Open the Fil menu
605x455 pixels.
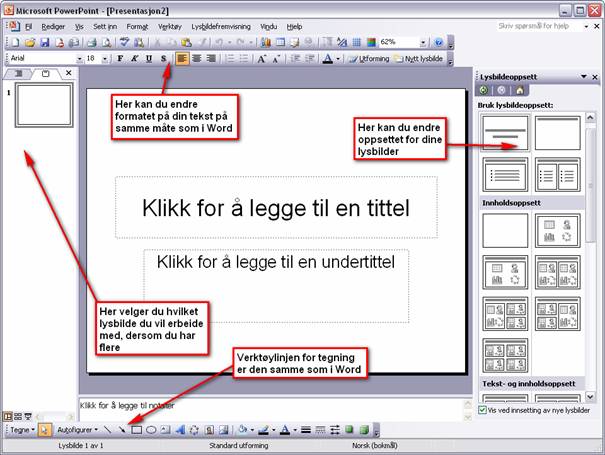29,27
